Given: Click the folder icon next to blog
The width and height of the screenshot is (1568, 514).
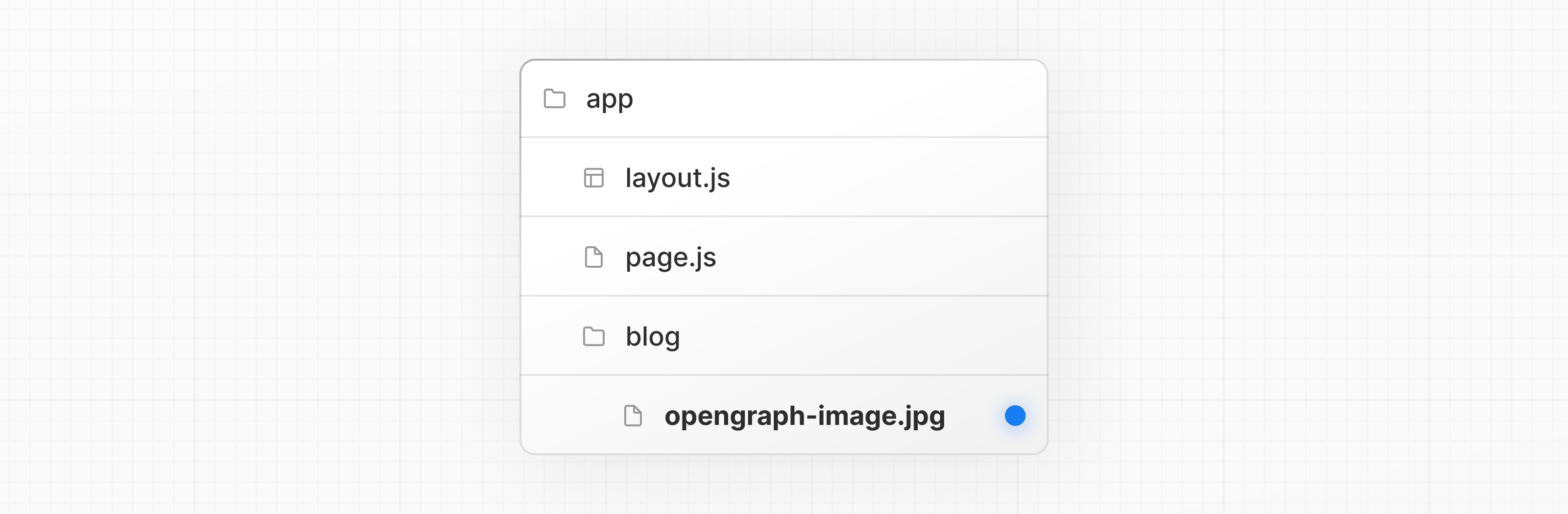Looking at the screenshot, I should click(593, 336).
